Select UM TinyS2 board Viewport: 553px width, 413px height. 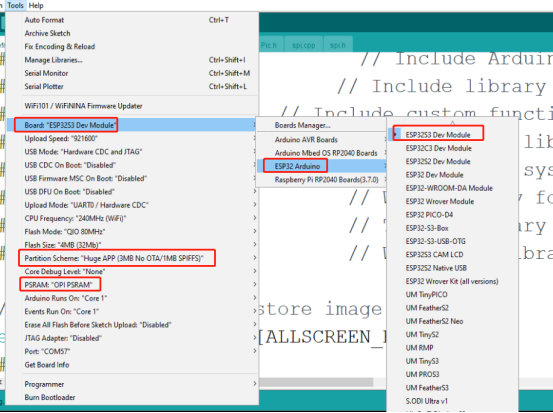(x=453, y=334)
